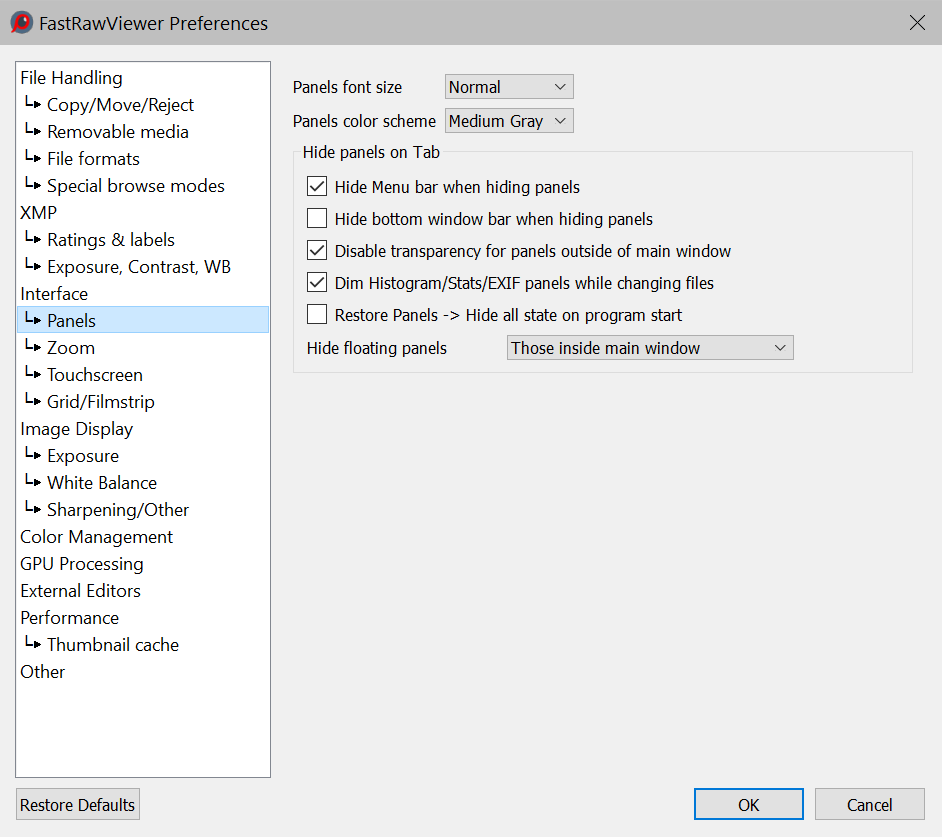This screenshot has width=942, height=837.
Task: Enable Hide bottom window bar checkbox
Action: click(317, 219)
